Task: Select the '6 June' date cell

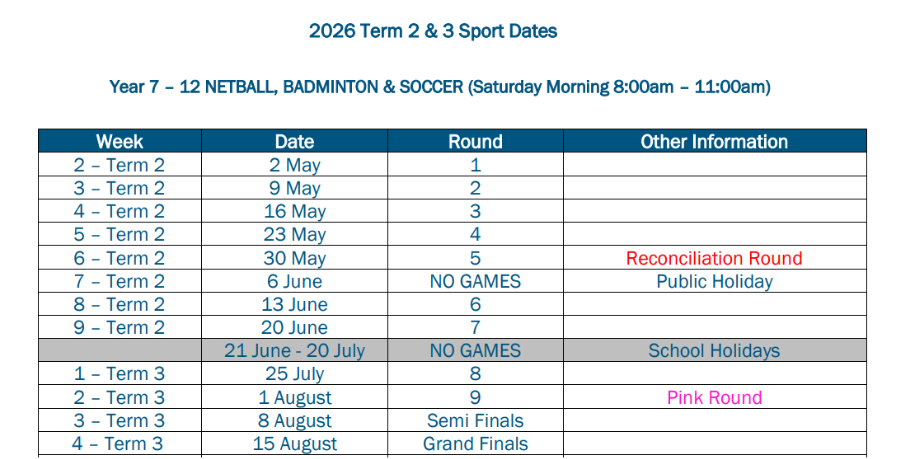Action: coord(294,281)
